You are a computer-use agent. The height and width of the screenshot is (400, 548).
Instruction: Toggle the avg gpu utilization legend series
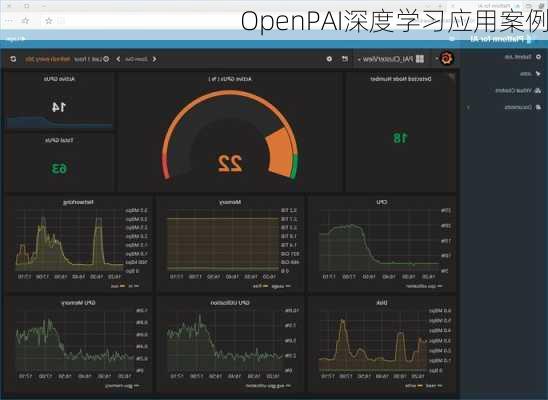pos(268,386)
